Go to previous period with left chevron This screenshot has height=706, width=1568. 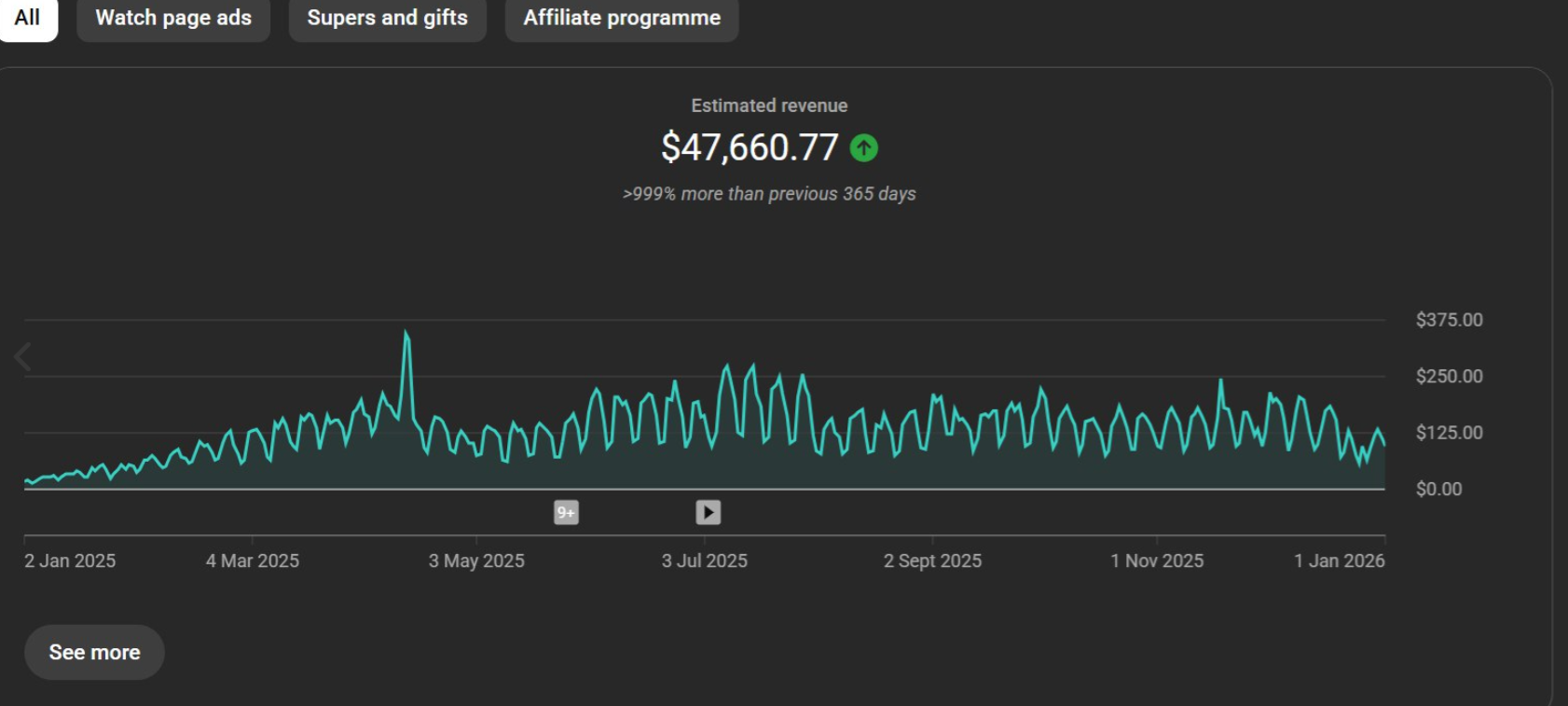point(23,356)
